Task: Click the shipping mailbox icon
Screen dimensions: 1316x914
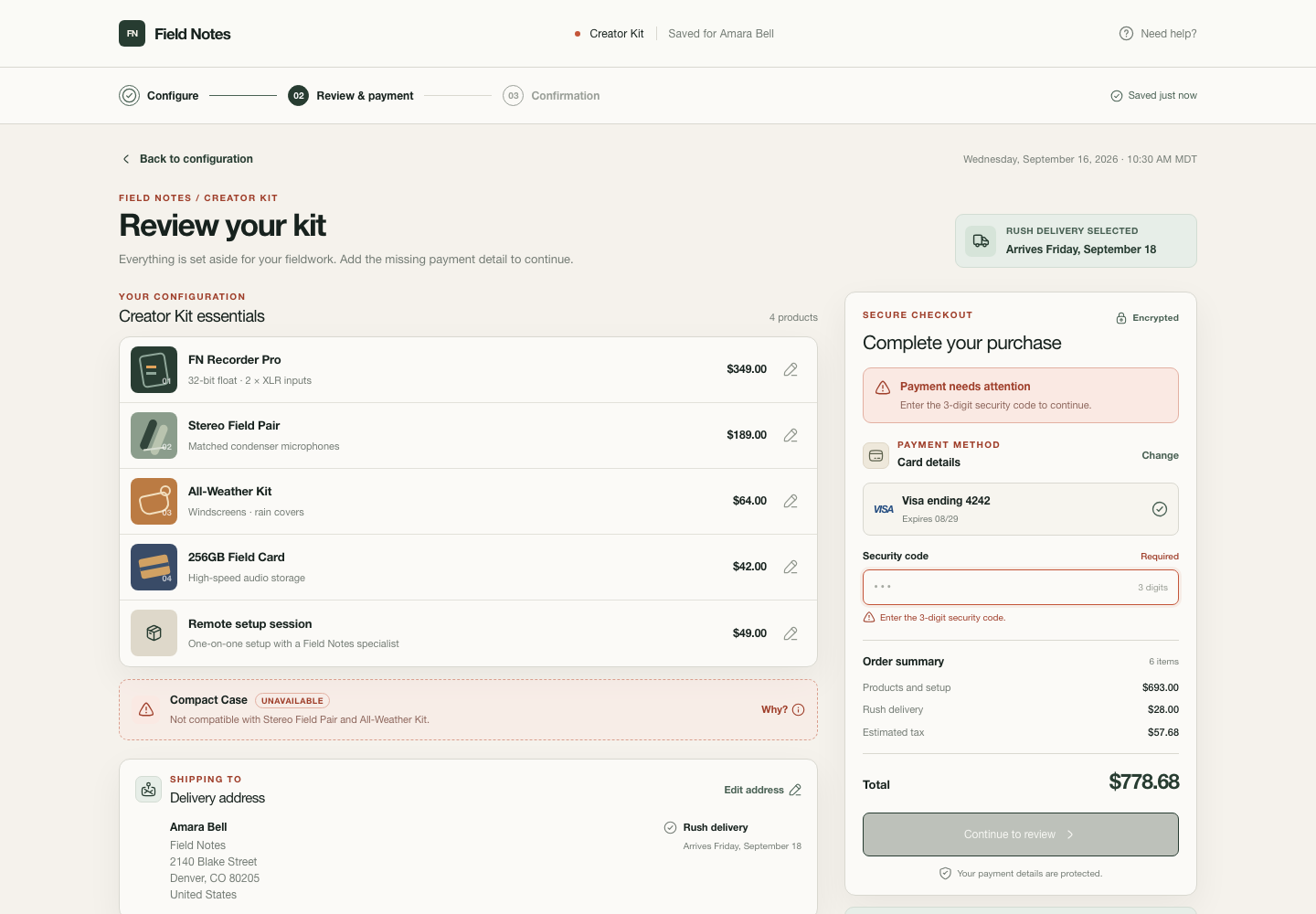Action: coord(149,789)
